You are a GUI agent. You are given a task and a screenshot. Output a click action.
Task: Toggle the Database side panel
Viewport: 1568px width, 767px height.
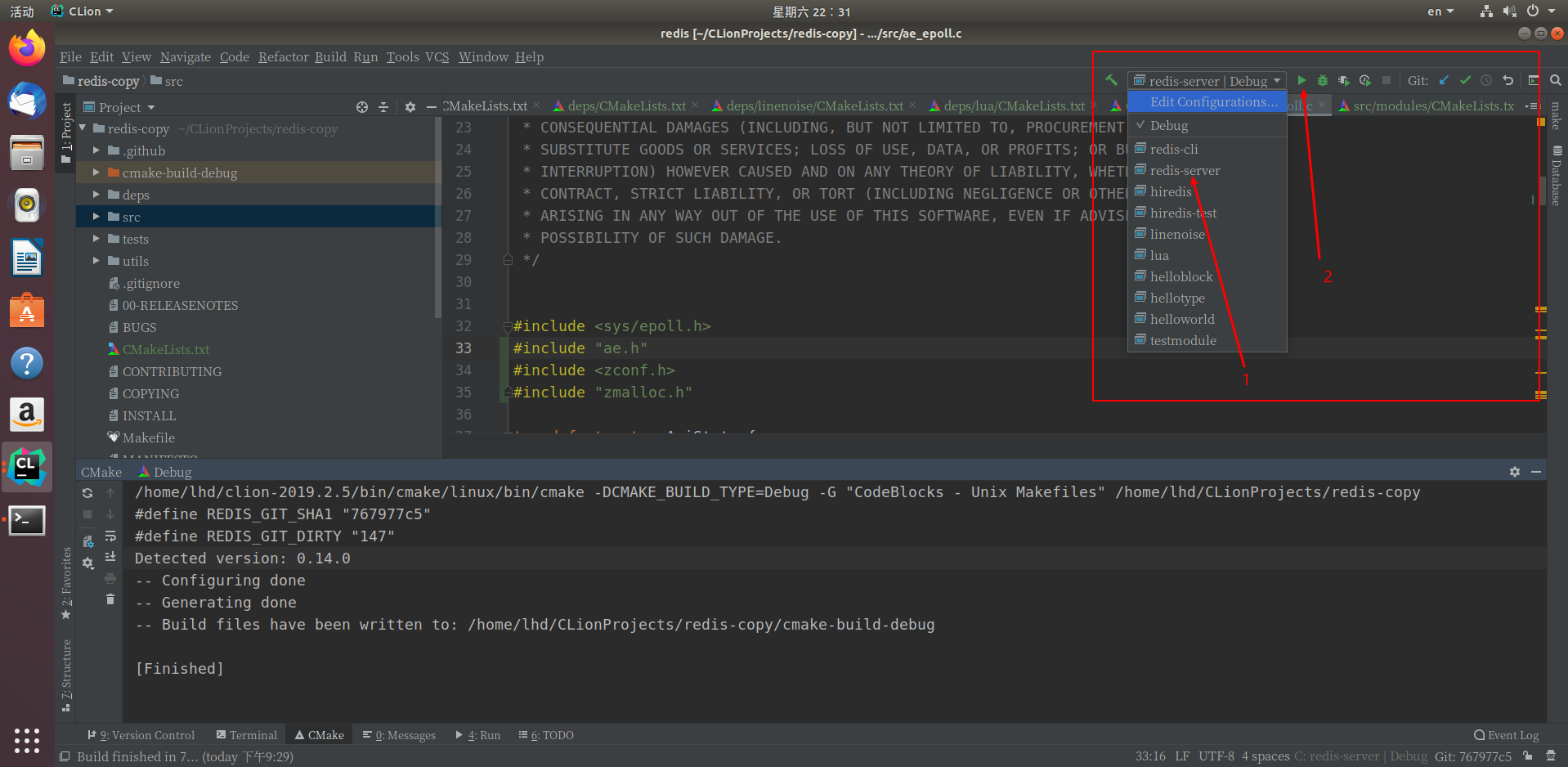pos(1557,176)
